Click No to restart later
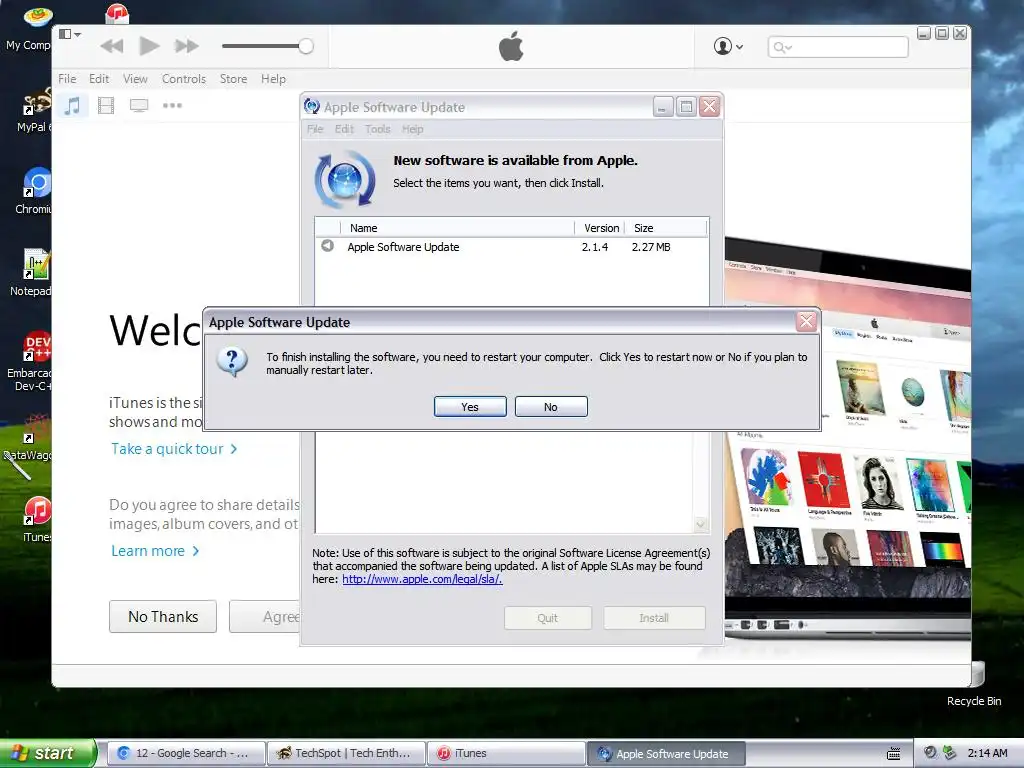Image resolution: width=1024 pixels, height=768 pixels. tap(551, 406)
